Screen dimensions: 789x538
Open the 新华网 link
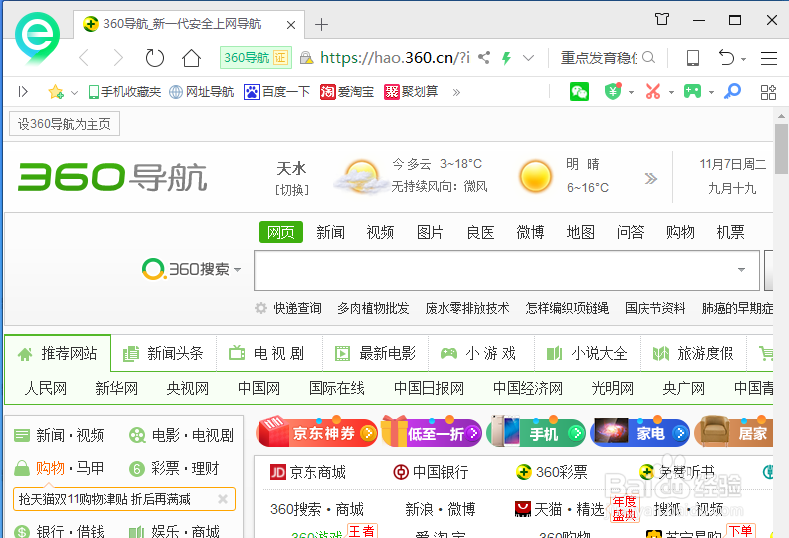116,388
